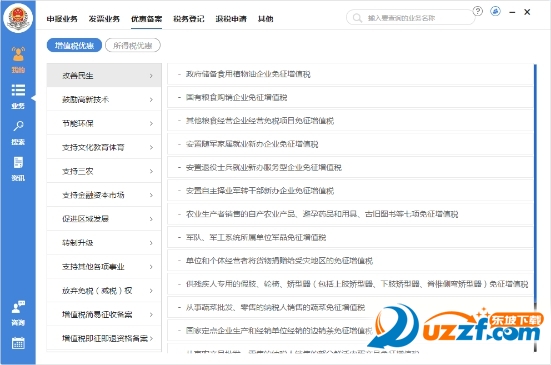The width and height of the screenshot is (551, 365).
Task: Open 军队、军工系统所属单位军品免征增值税 entry
Action: (x=350, y=237)
